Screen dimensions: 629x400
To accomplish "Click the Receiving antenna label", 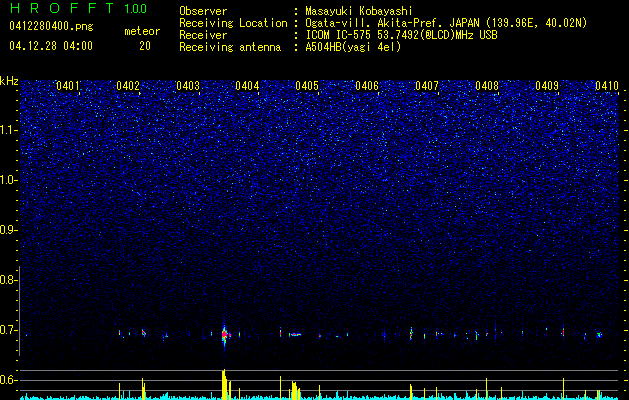I will pyautogui.click(x=230, y=47).
